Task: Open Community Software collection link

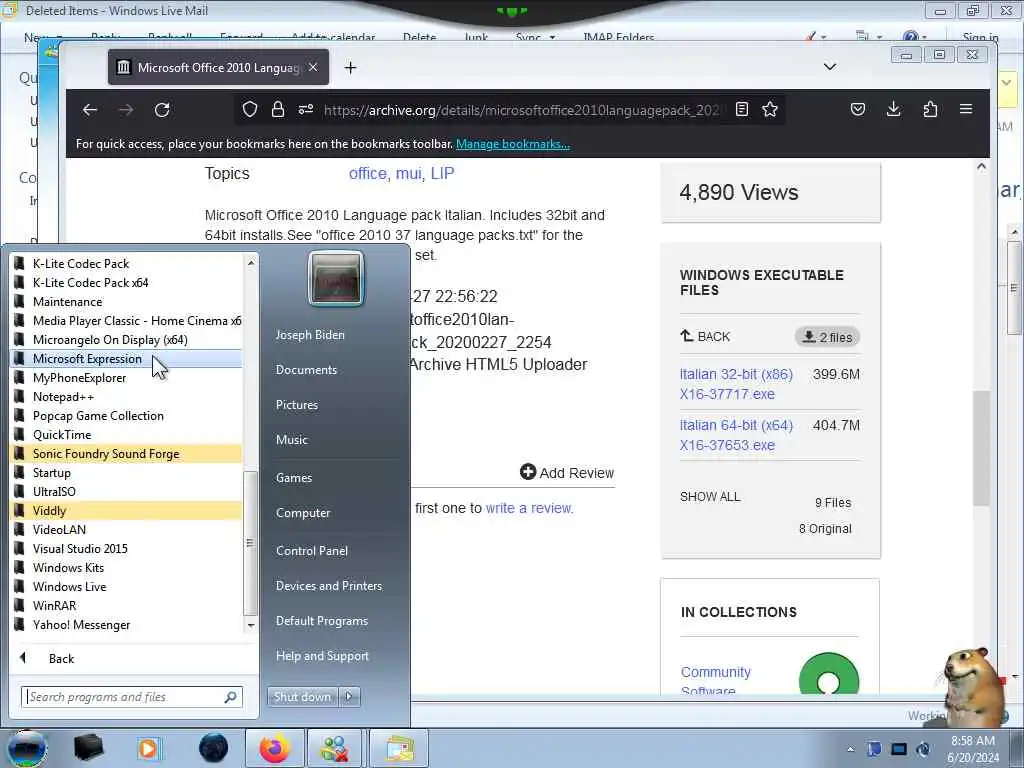Action: pyautogui.click(x=715, y=680)
